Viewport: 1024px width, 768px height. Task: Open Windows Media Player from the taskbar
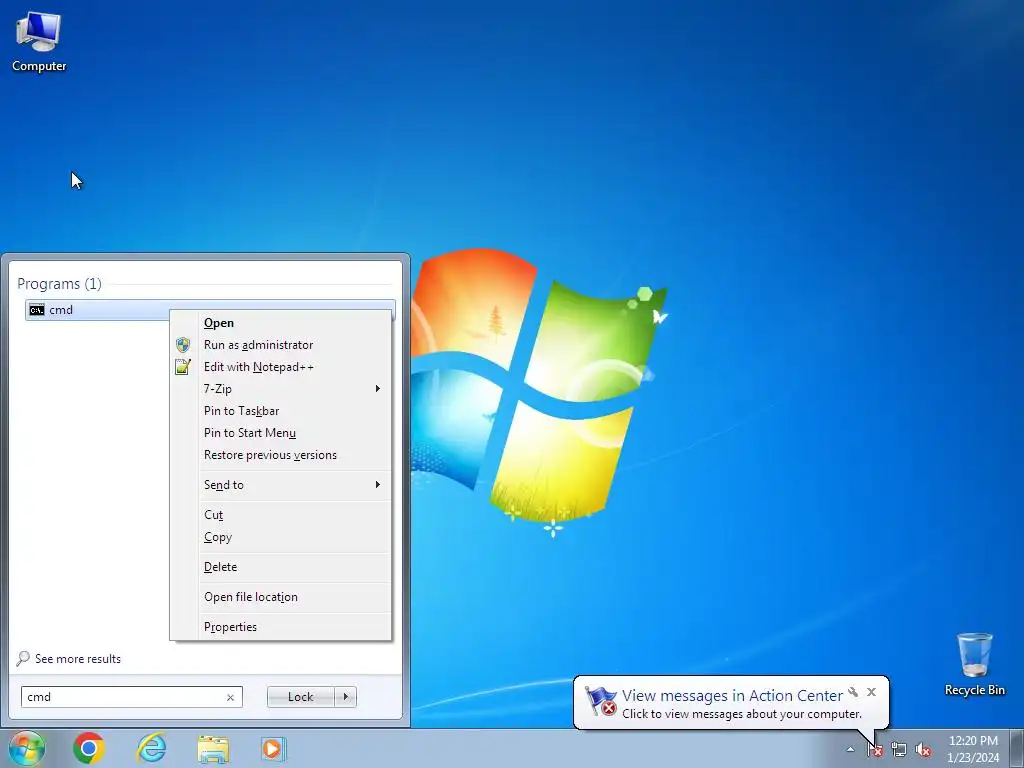[273, 748]
